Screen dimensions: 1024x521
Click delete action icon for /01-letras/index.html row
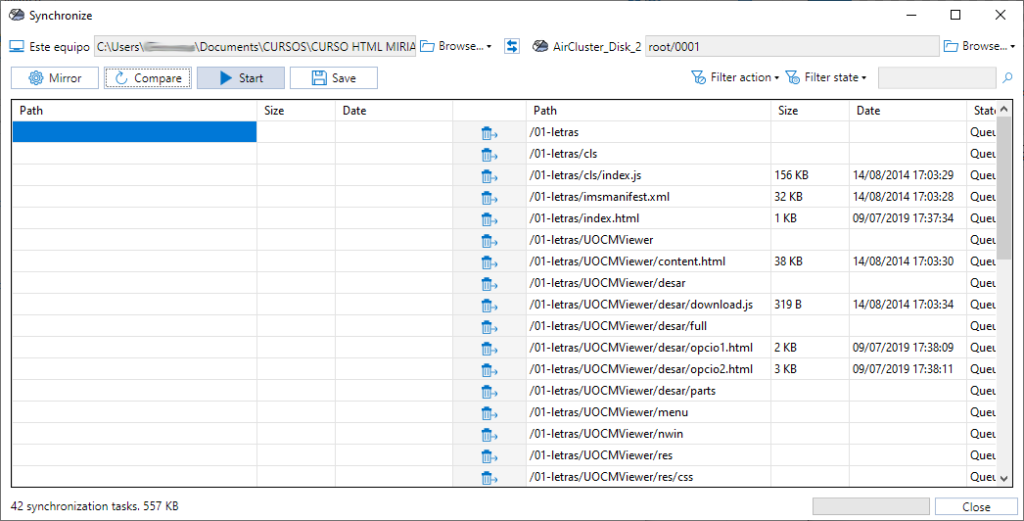(489, 219)
